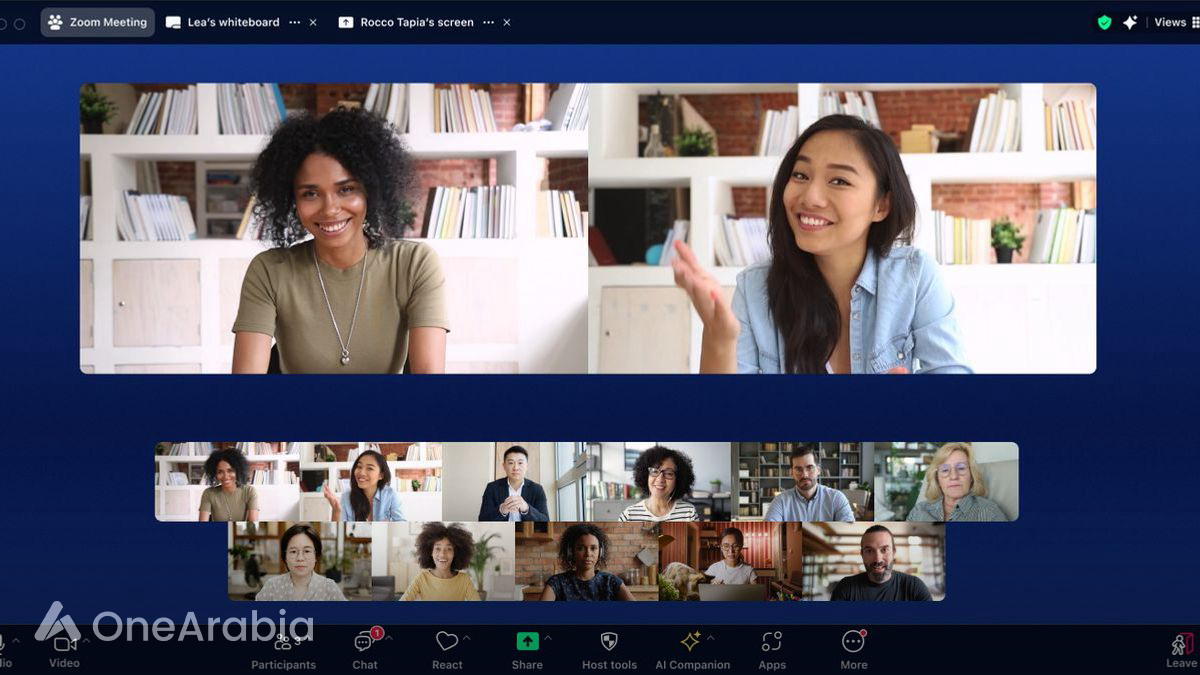Click the AI sparkle icon at top right
1200x675 pixels.
coord(1130,22)
